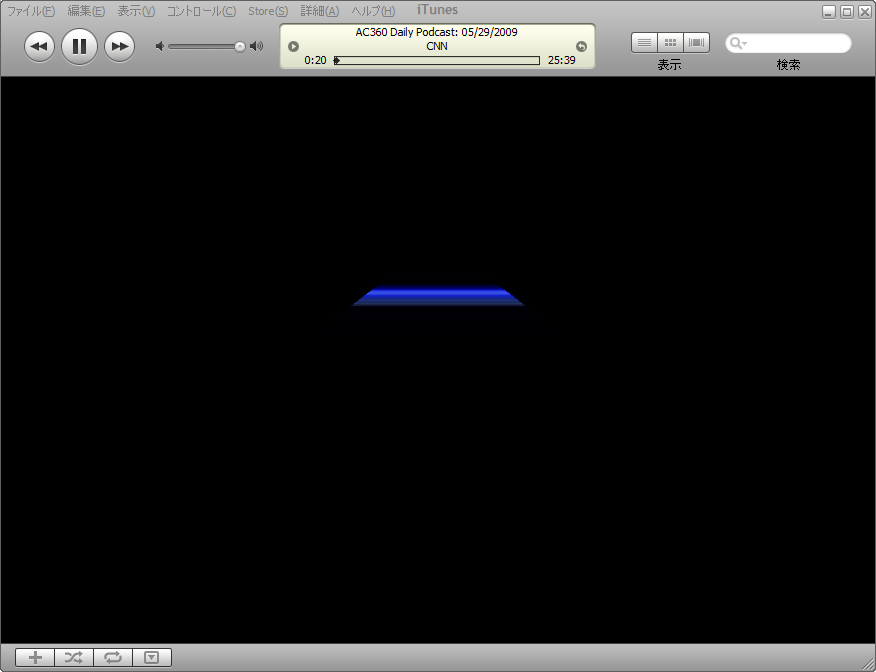Click the playback progress bar
Image resolution: width=876 pixels, height=672 pixels.
tap(437, 60)
